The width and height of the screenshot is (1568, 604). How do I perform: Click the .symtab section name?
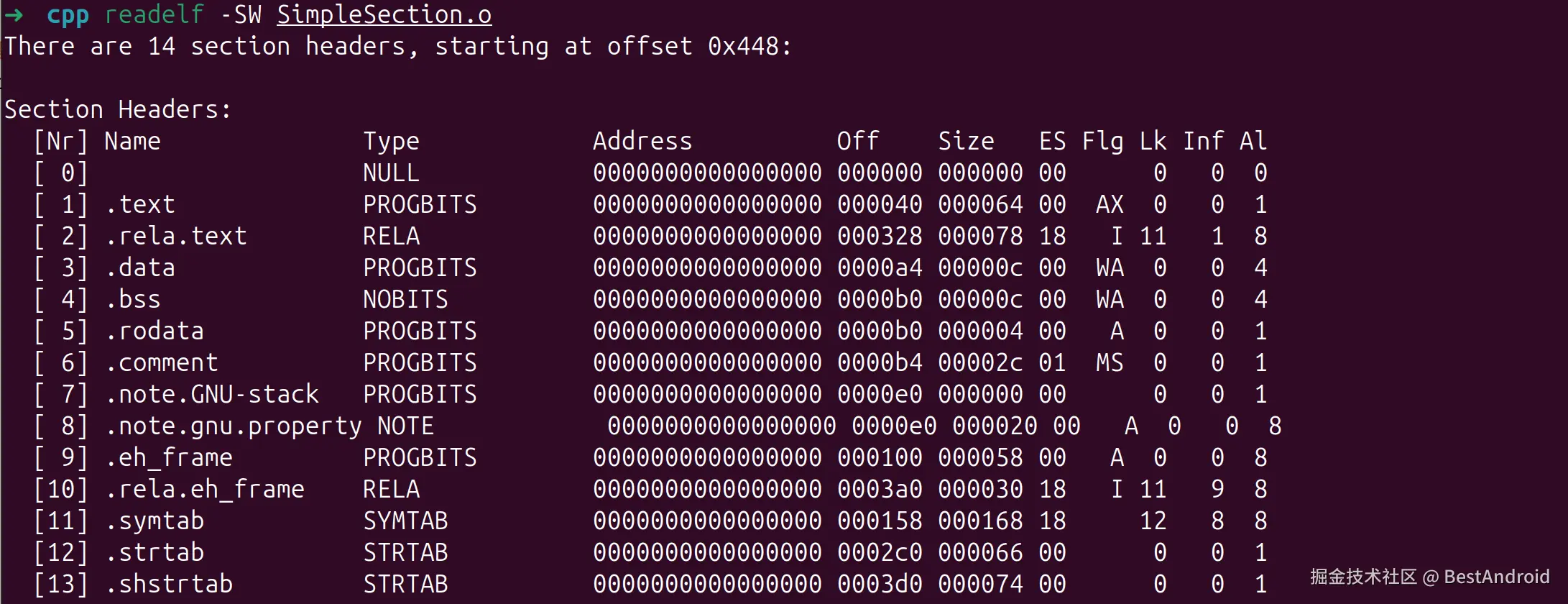pos(154,521)
